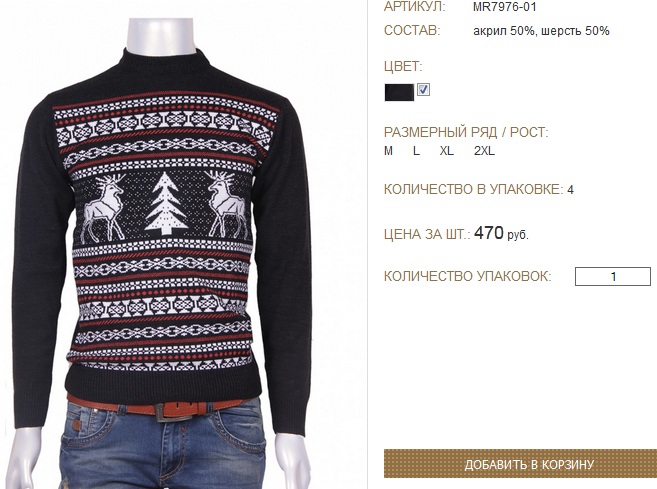Click the Количество в упаковке label
This screenshot has height=489, width=657.
[x=473, y=189]
